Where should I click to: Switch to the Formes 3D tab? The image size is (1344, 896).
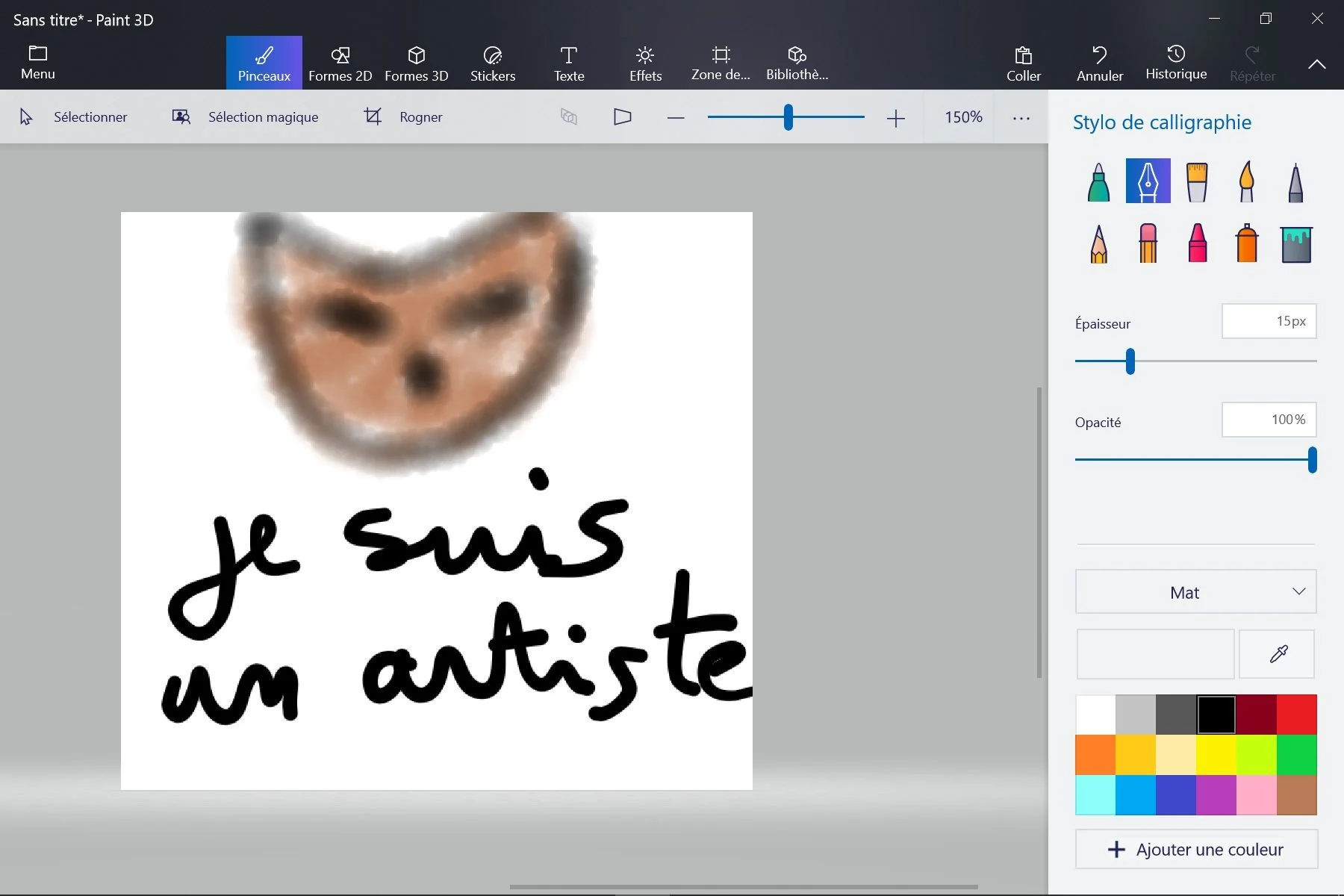[416, 63]
